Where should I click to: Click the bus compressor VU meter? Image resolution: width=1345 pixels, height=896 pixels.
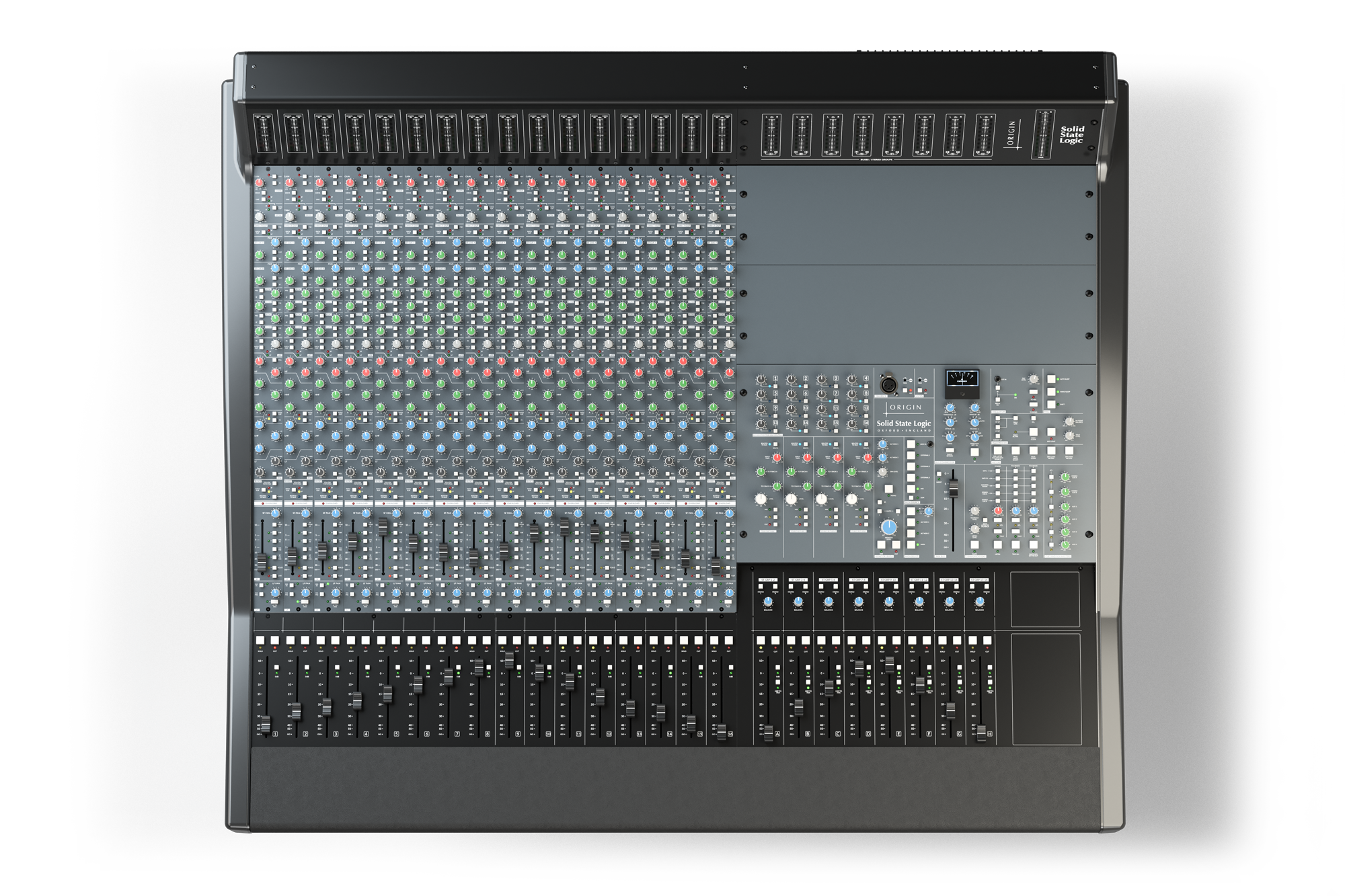tap(962, 381)
